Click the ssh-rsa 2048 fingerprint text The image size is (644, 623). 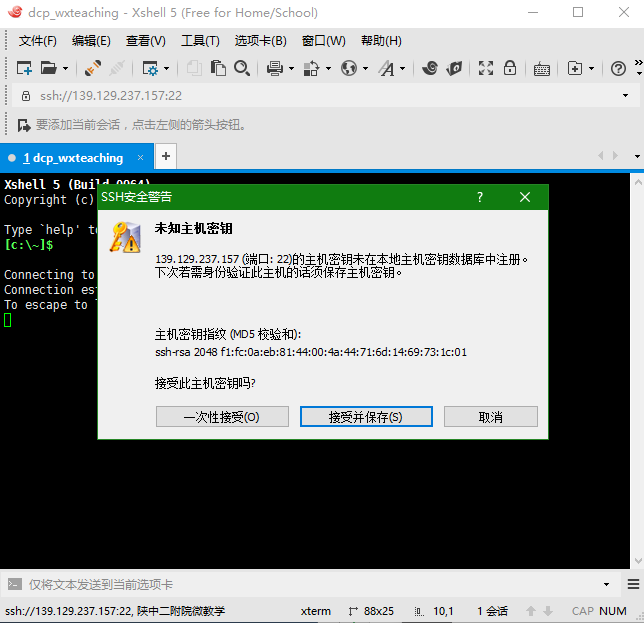(x=311, y=352)
